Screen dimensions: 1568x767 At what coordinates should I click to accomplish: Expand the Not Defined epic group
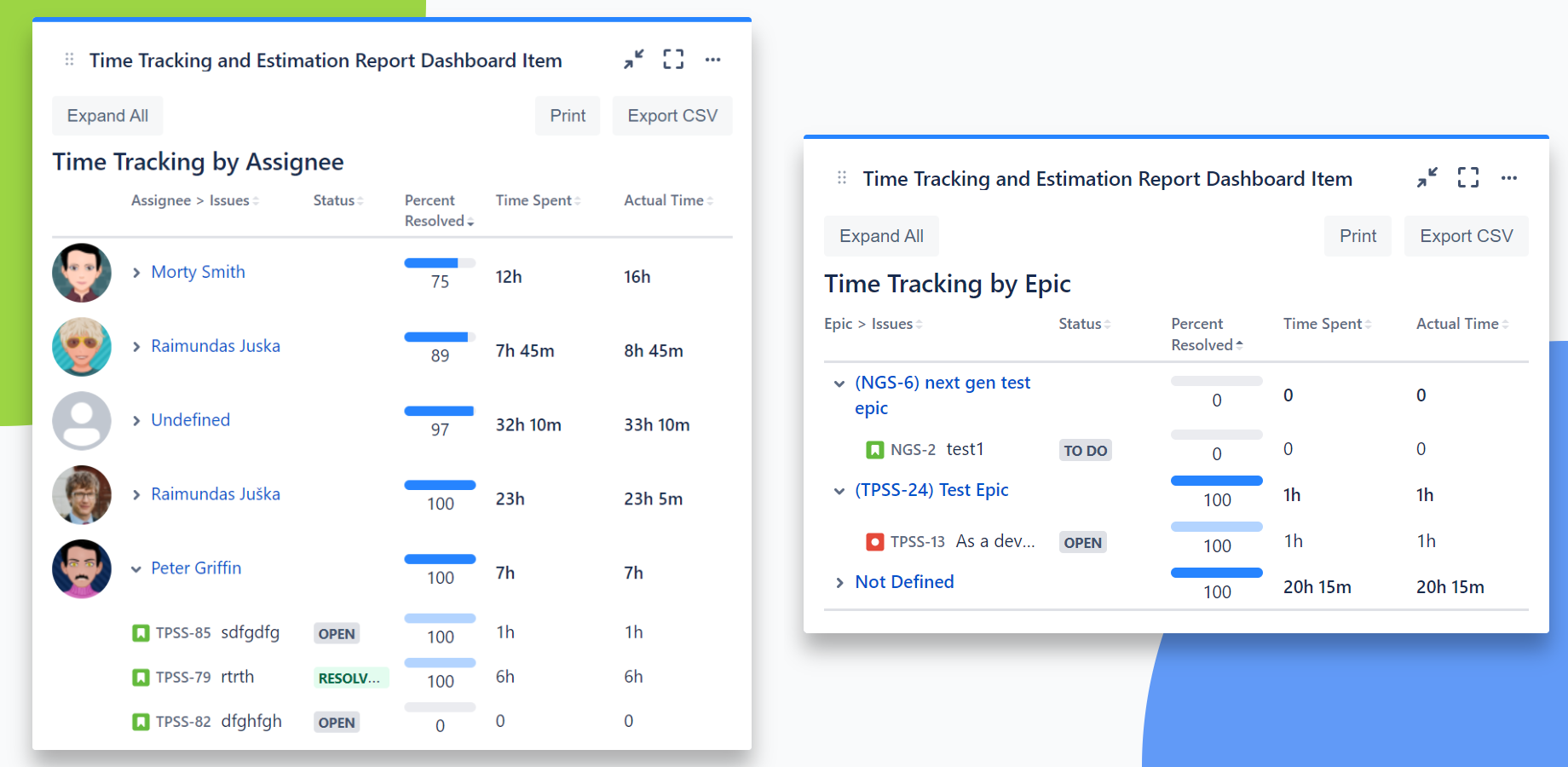pyautogui.click(x=839, y=582)
